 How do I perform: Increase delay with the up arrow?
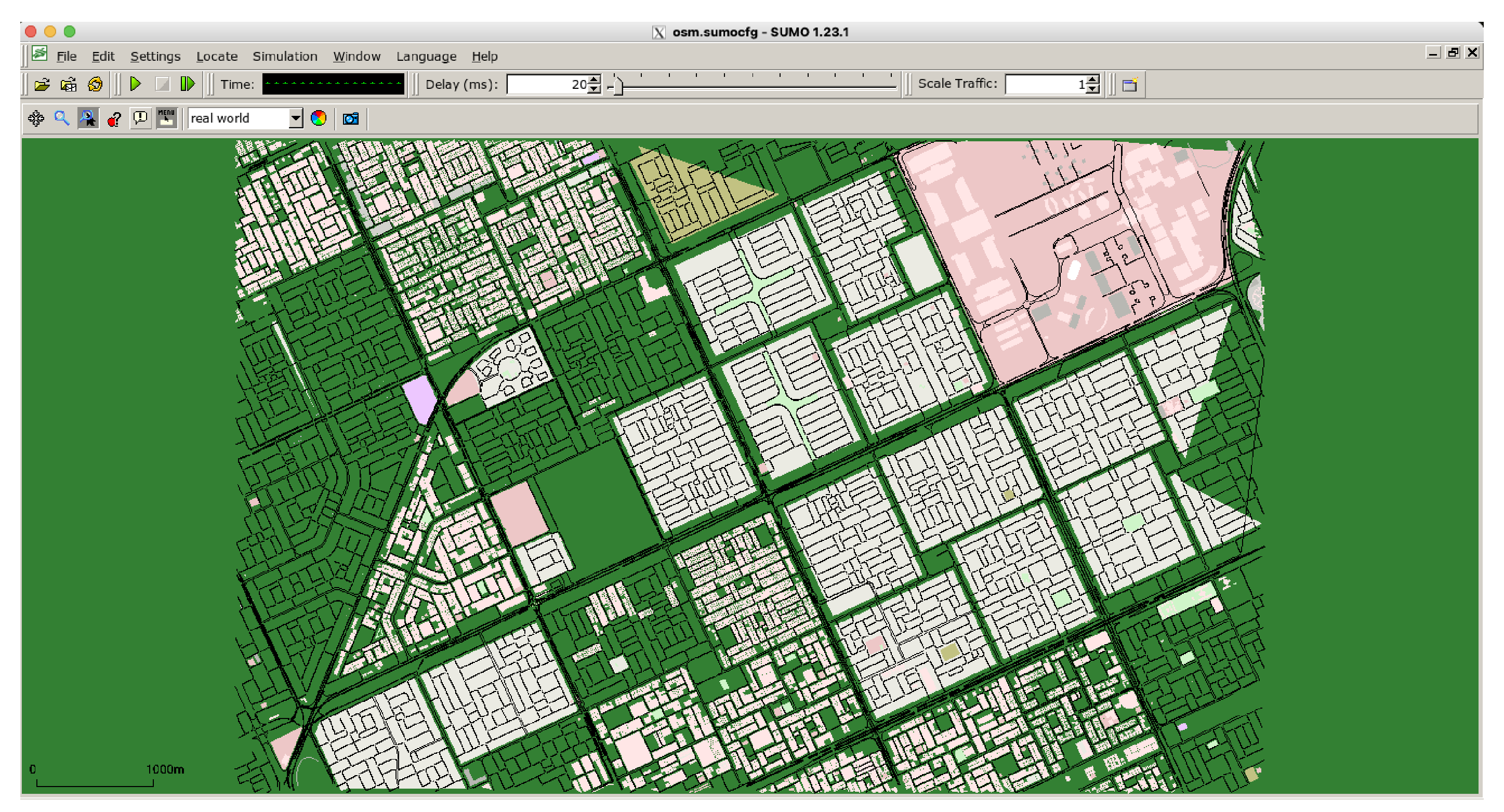(595, 80)
